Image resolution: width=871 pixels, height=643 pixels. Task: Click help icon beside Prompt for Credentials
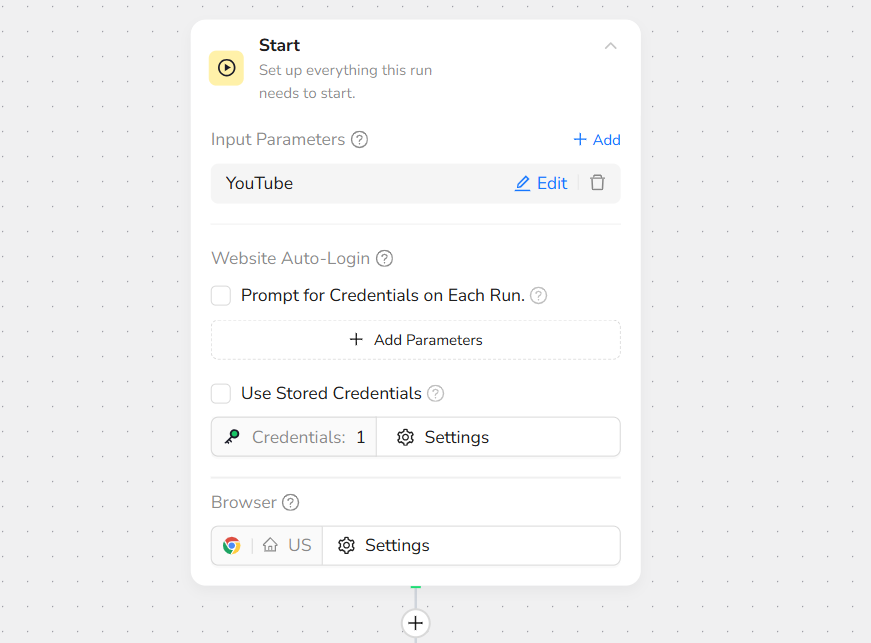(x=539, y=296)
